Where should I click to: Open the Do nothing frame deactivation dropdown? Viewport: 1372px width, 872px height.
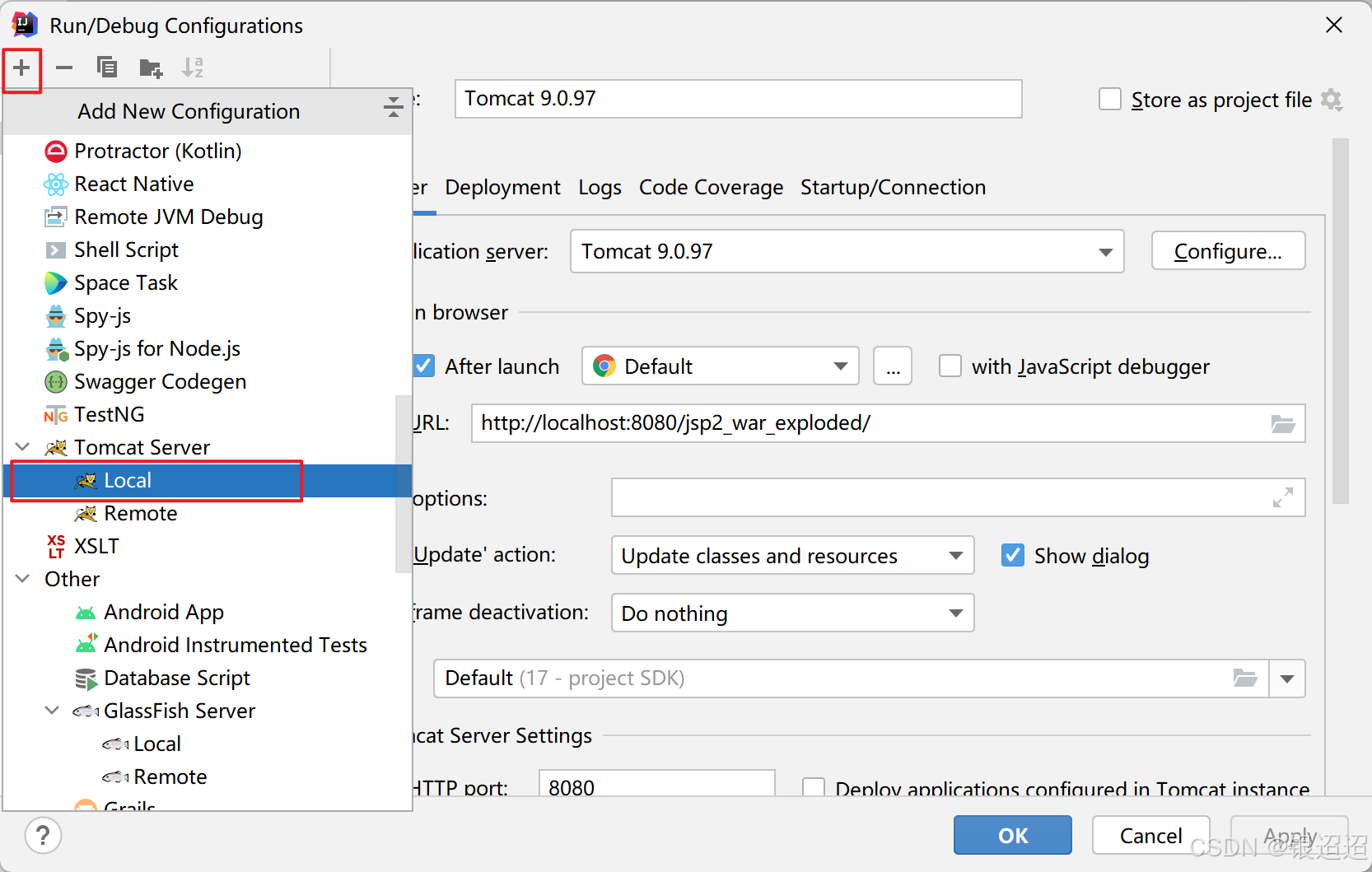point(792,613)
